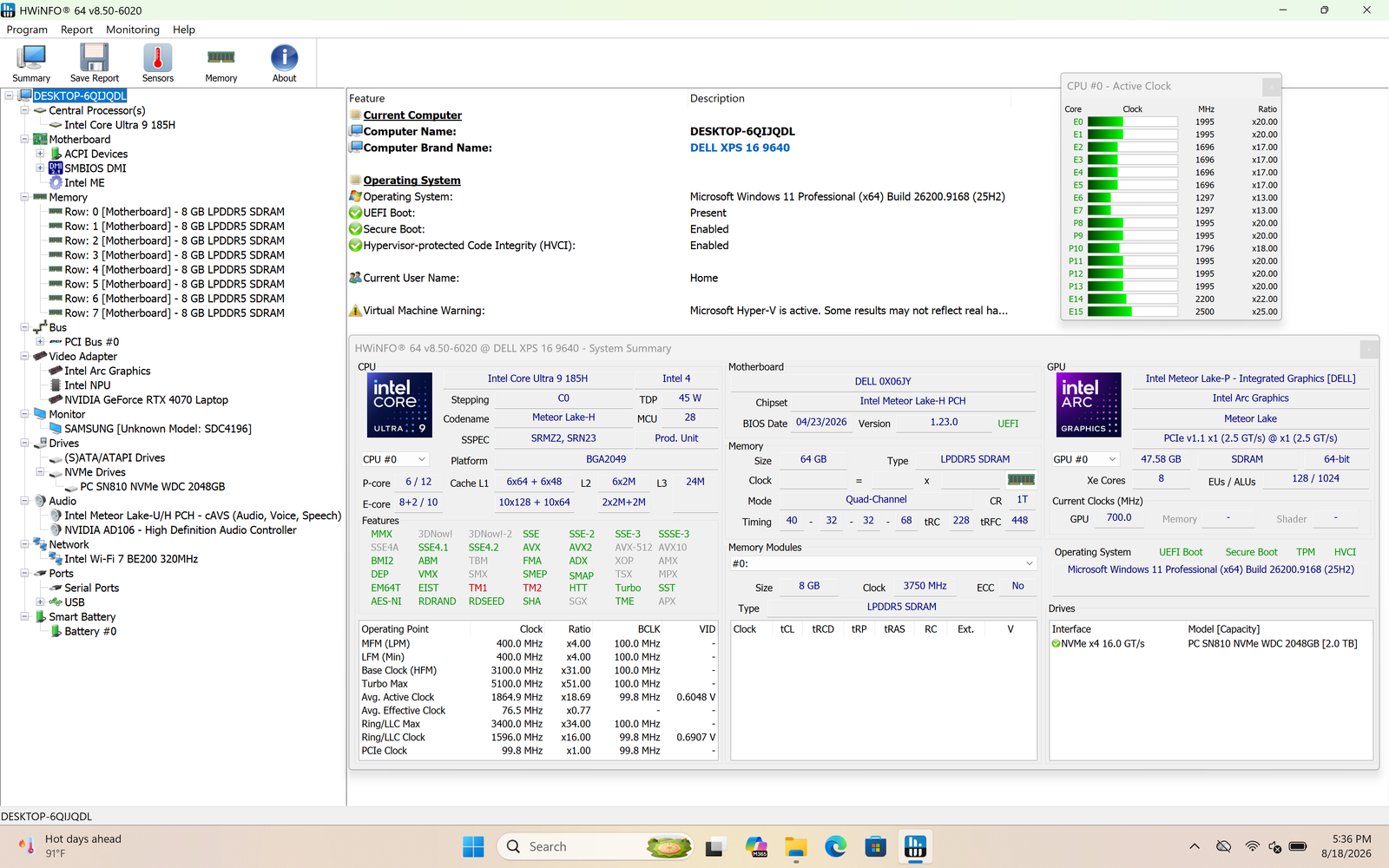Open the CPU #0 selector dropdown

point(395,459)
